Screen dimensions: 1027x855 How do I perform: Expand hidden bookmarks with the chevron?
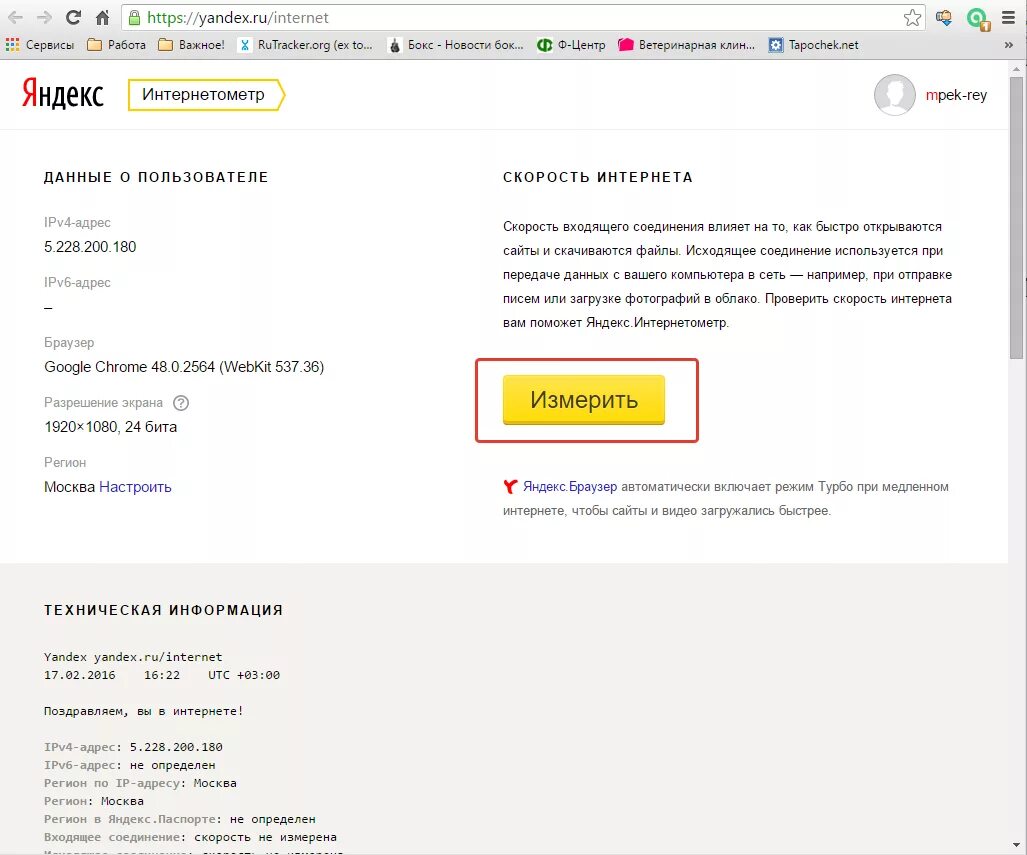[x=1009, y=45]
